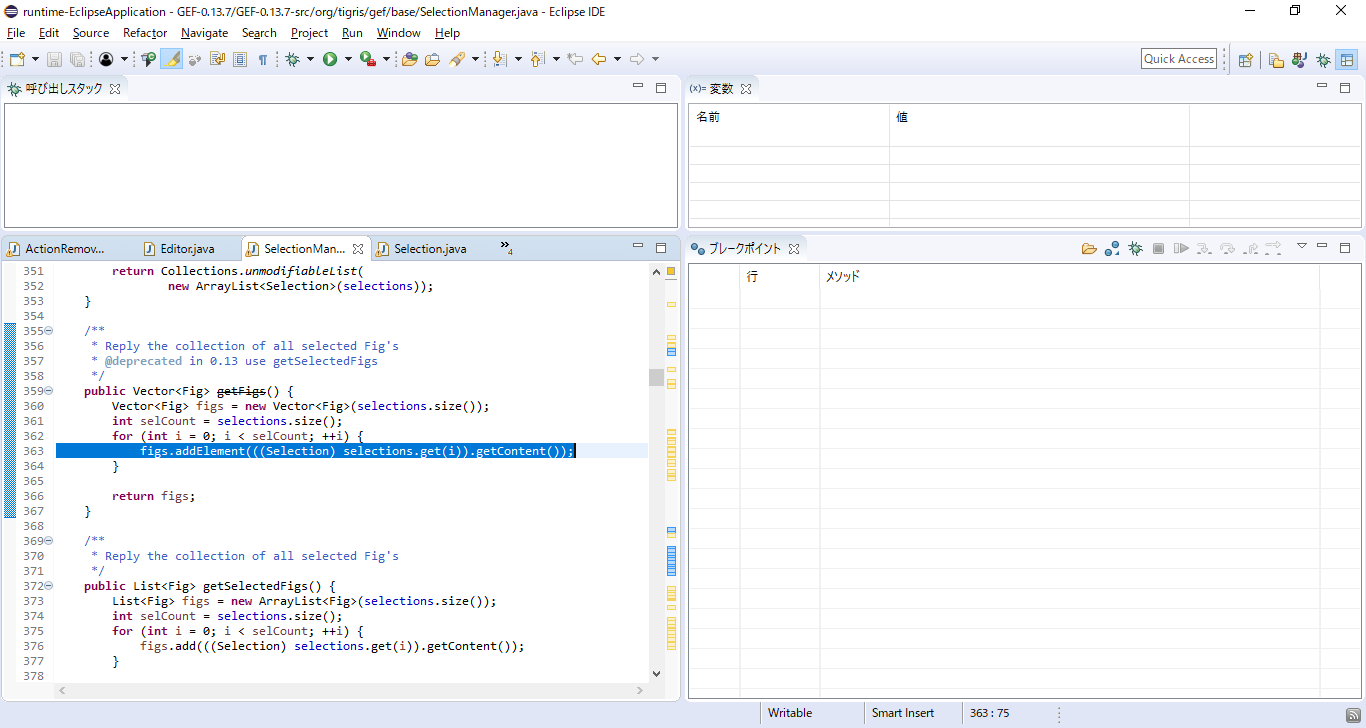Viewport: 1366px width, 728px height.
Task: Click the editor vertical scrollbar thumb
Action: coord(656,377)
